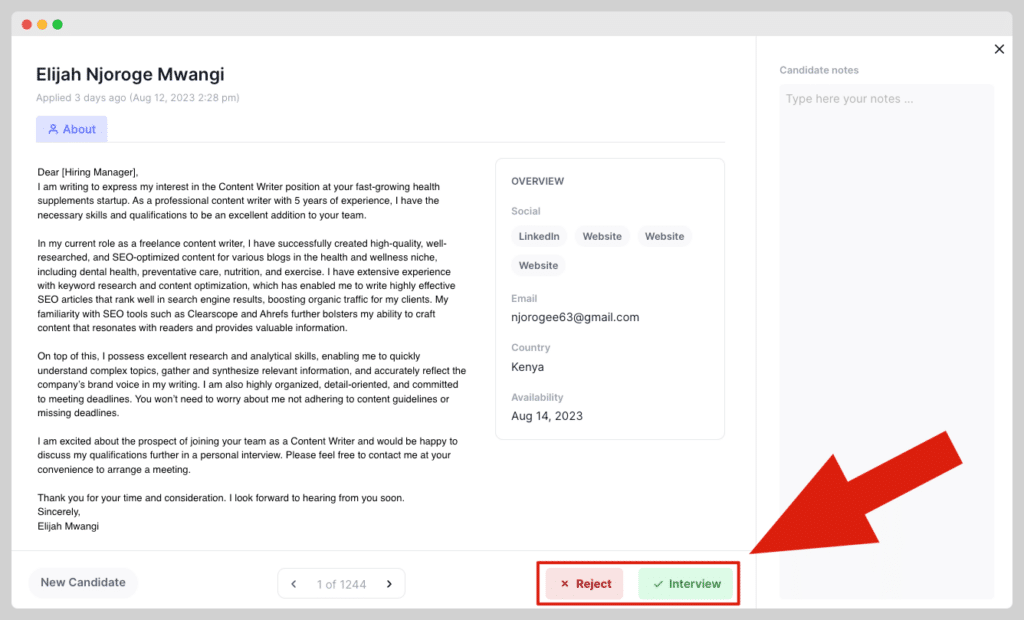This screenshot has height=620, width=1024.
Task: Click into the candidate notes field
Action: 886,341
